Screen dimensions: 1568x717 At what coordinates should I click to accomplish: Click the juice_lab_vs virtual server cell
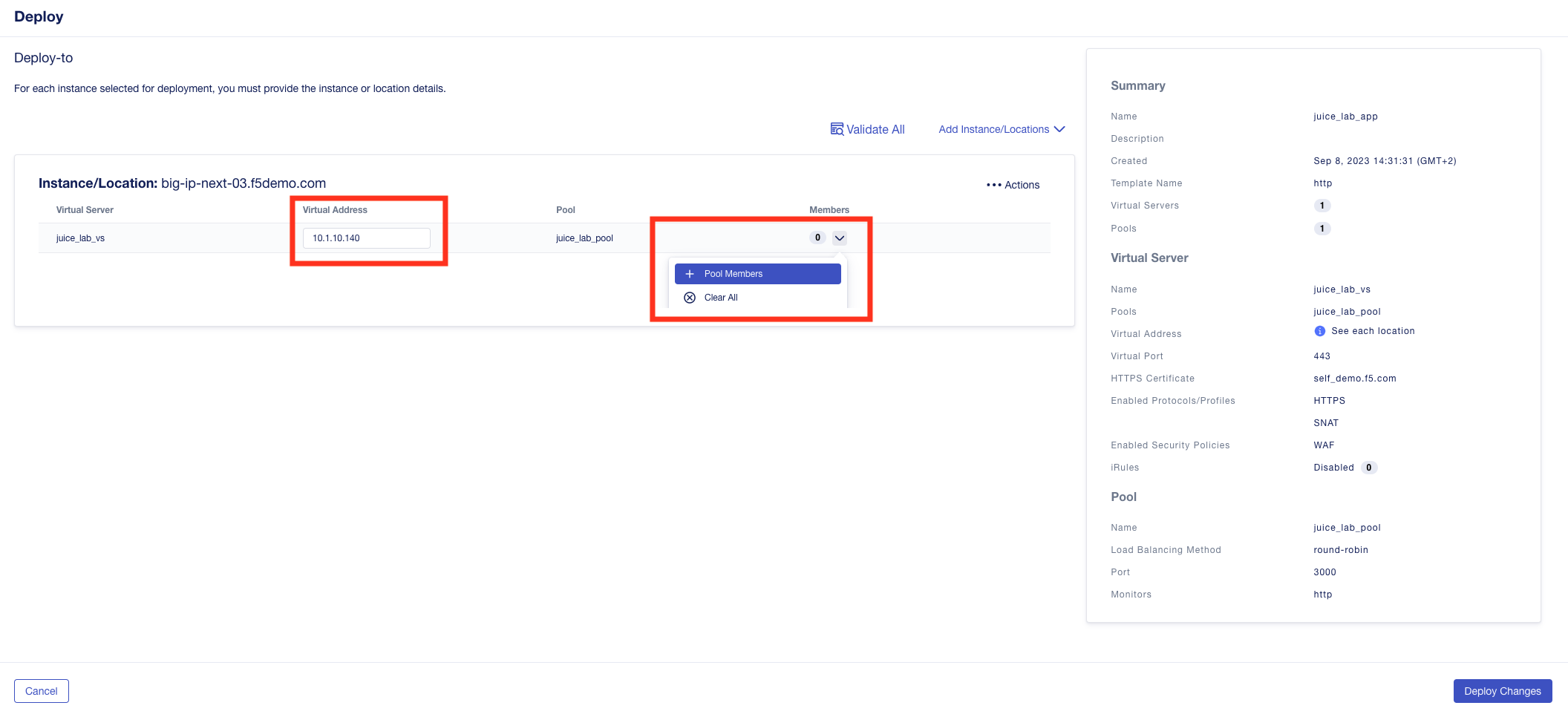pyautogui.click(x=80, y=238)
